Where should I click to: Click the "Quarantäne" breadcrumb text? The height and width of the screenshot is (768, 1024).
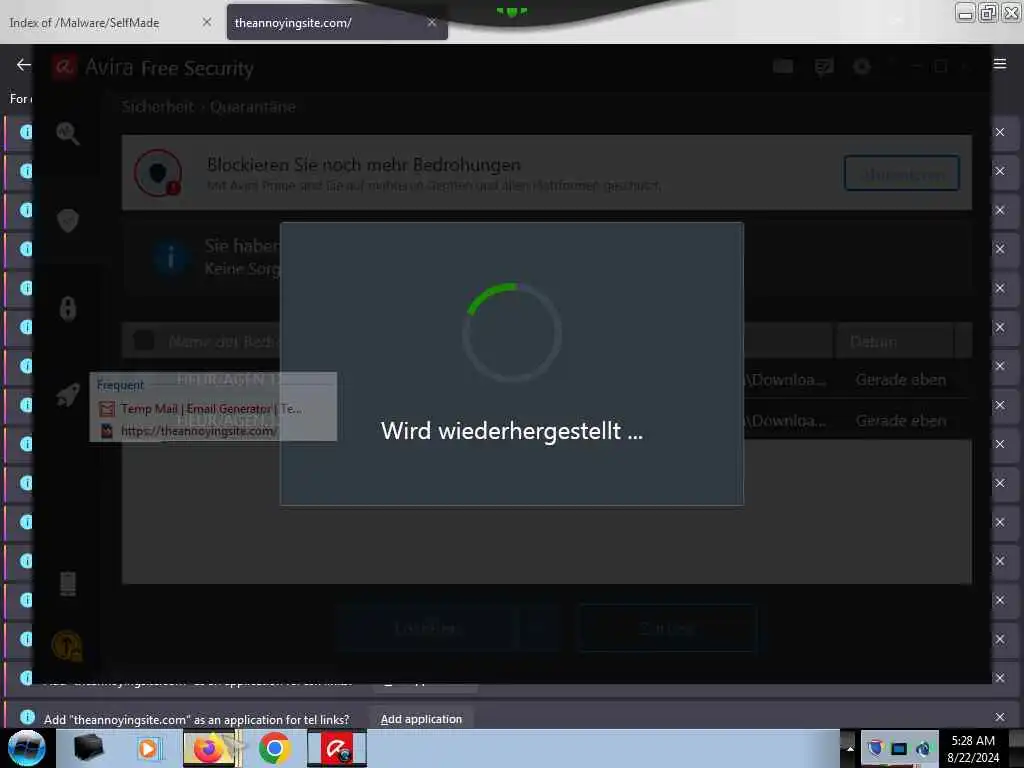click(253, 106)
